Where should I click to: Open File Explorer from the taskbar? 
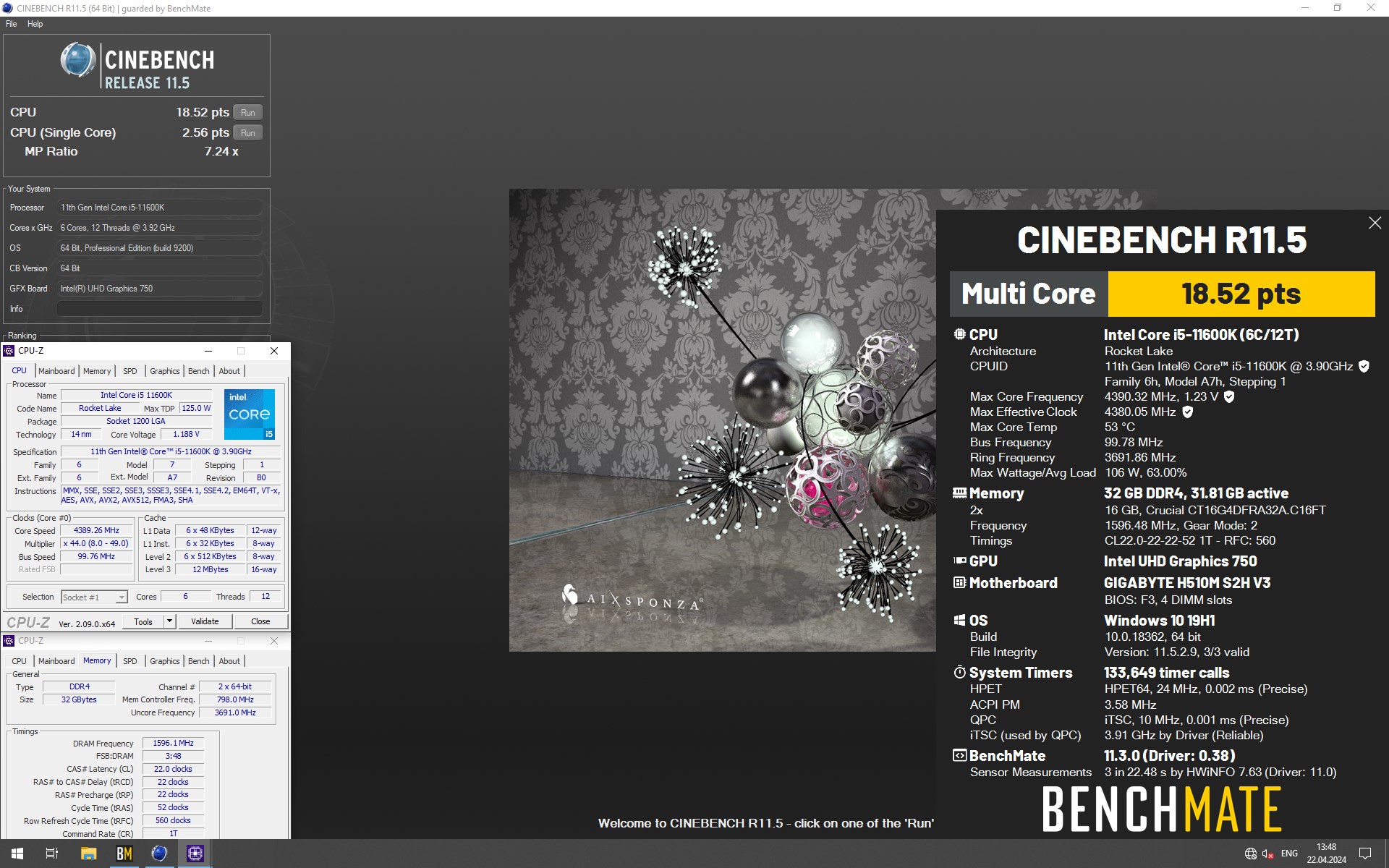(88, 854)
